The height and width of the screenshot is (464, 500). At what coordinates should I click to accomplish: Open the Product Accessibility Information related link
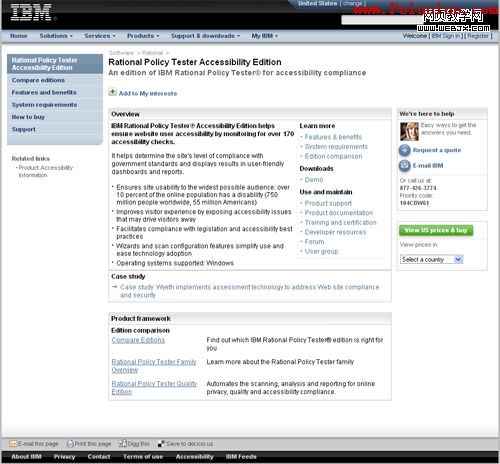46,171
